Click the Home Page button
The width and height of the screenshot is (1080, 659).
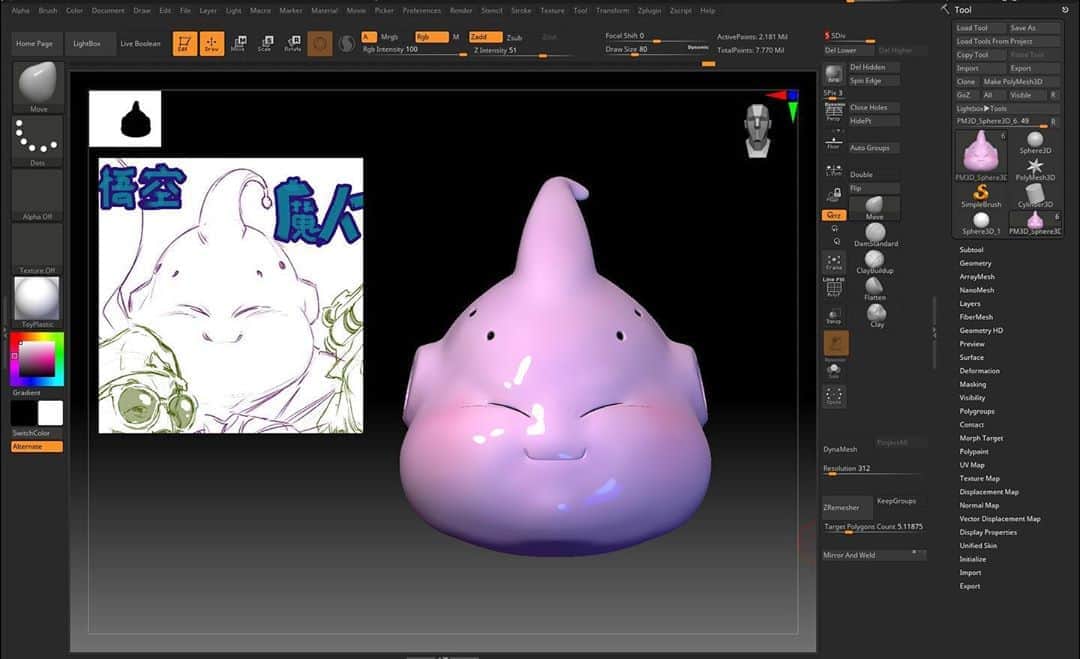click(x=34, y=43)
